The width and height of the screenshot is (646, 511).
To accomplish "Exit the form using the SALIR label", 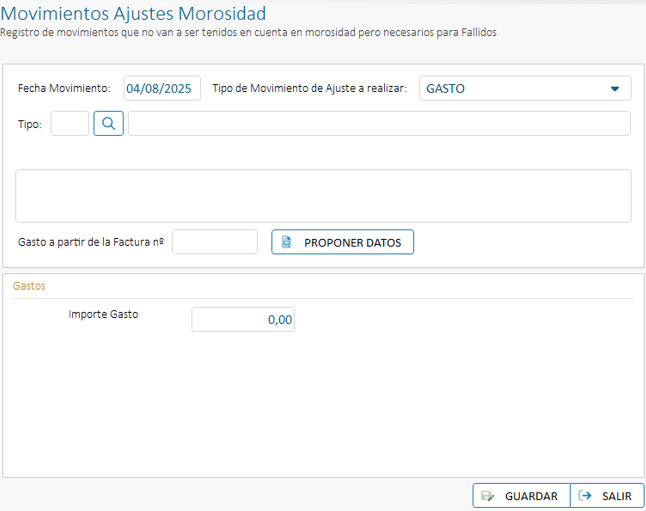I will coord(616,496).
